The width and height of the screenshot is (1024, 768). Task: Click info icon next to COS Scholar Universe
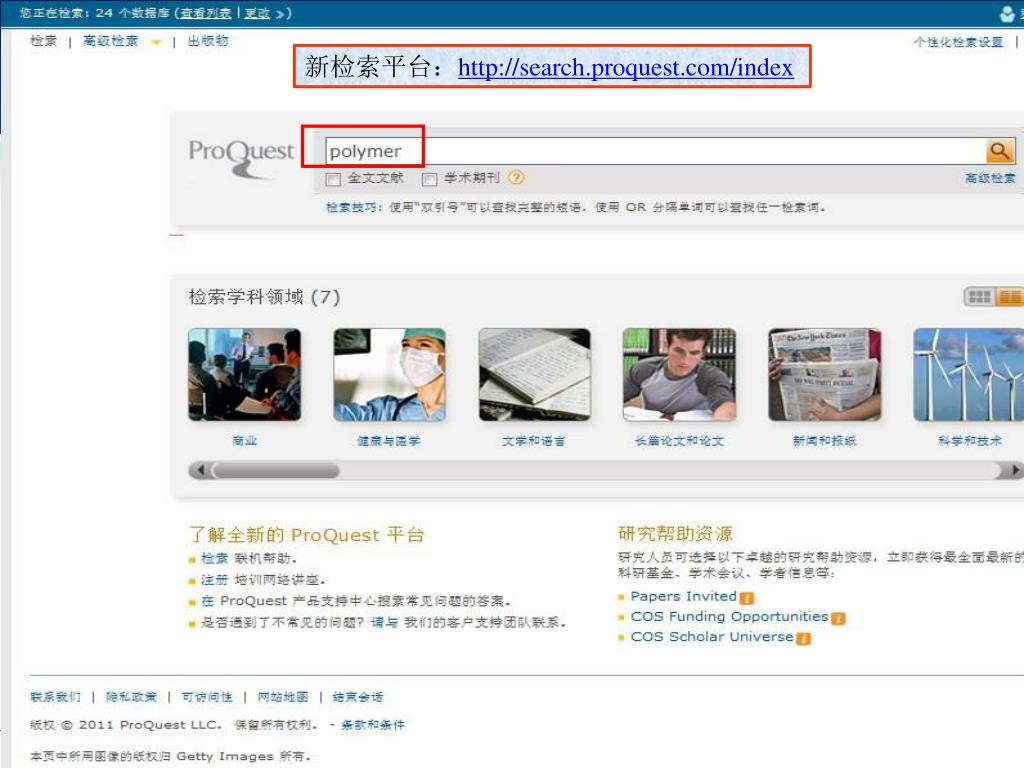pyautogui.click(x=803, y=638)
